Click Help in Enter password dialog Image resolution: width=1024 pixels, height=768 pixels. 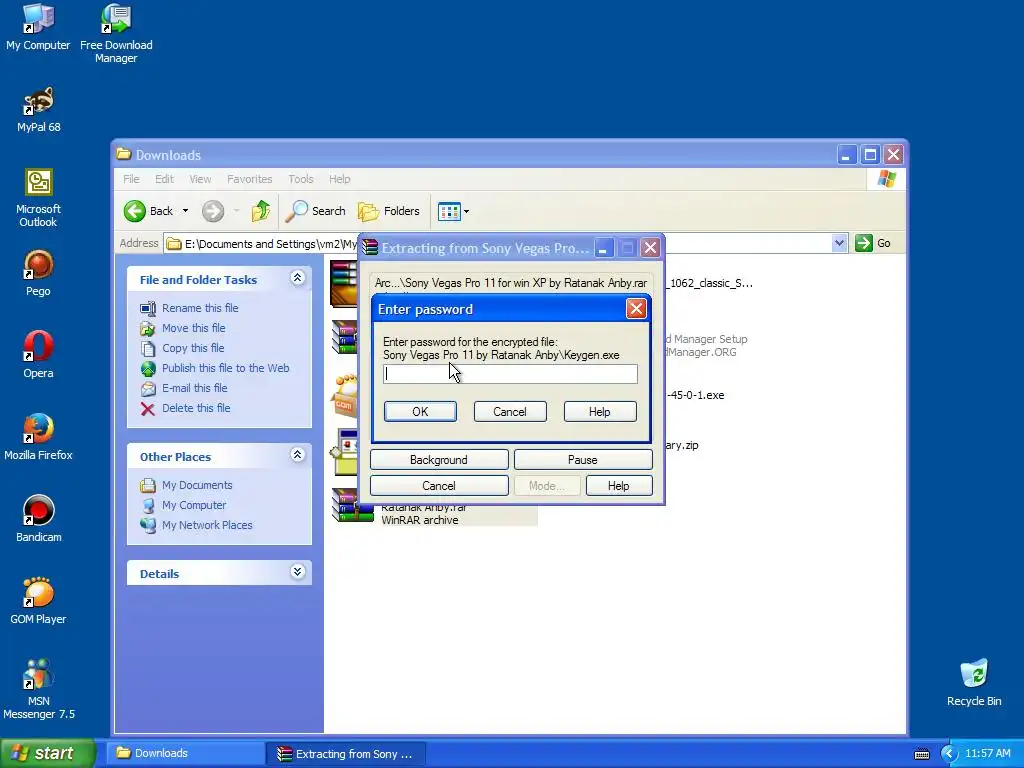(x=600, y=411)
